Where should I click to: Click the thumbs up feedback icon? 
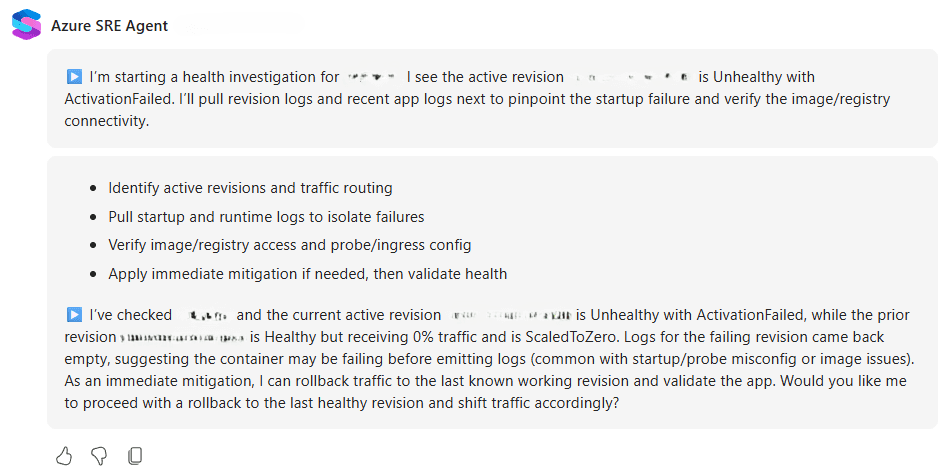pos(64,456)
